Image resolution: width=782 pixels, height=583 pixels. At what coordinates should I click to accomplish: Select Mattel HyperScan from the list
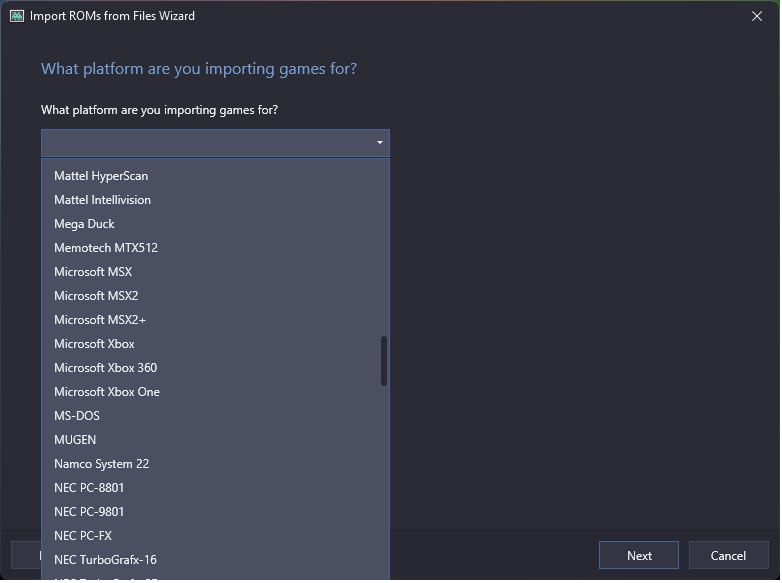215,176
